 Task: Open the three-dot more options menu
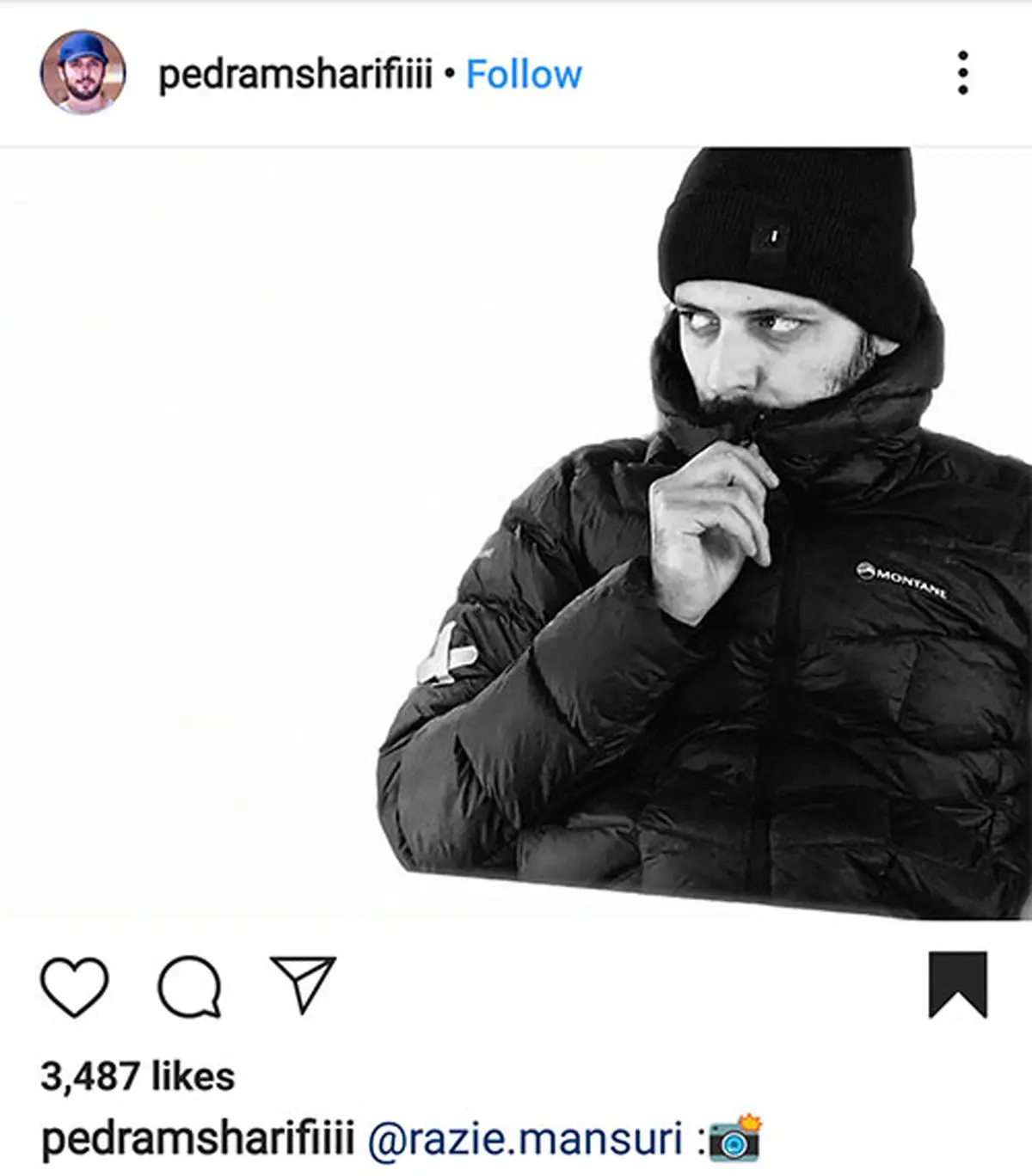pyautogui.click(x=962, y=73)
